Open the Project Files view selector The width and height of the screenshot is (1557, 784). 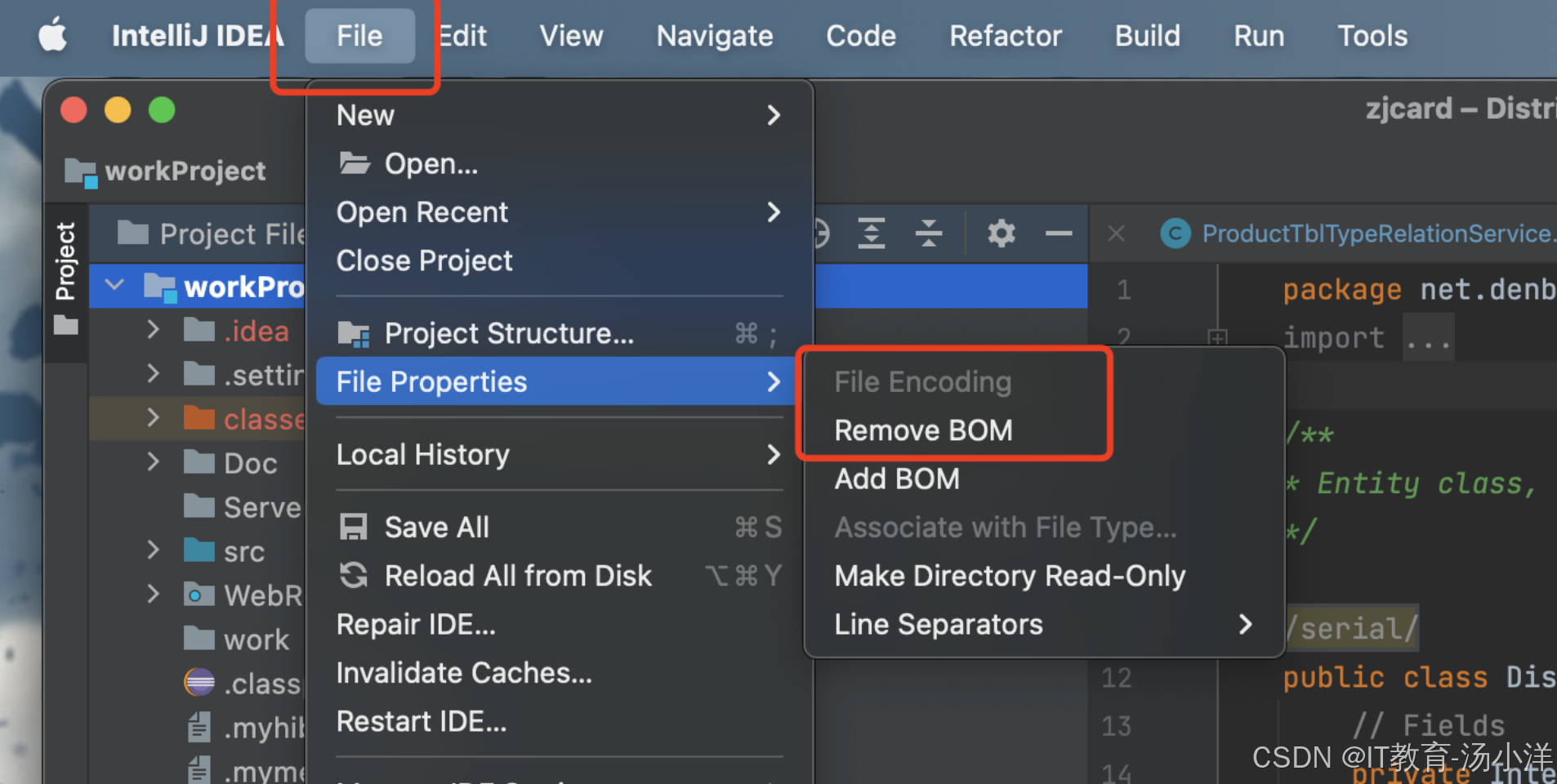pyautogui.click(x=212, y=234)
